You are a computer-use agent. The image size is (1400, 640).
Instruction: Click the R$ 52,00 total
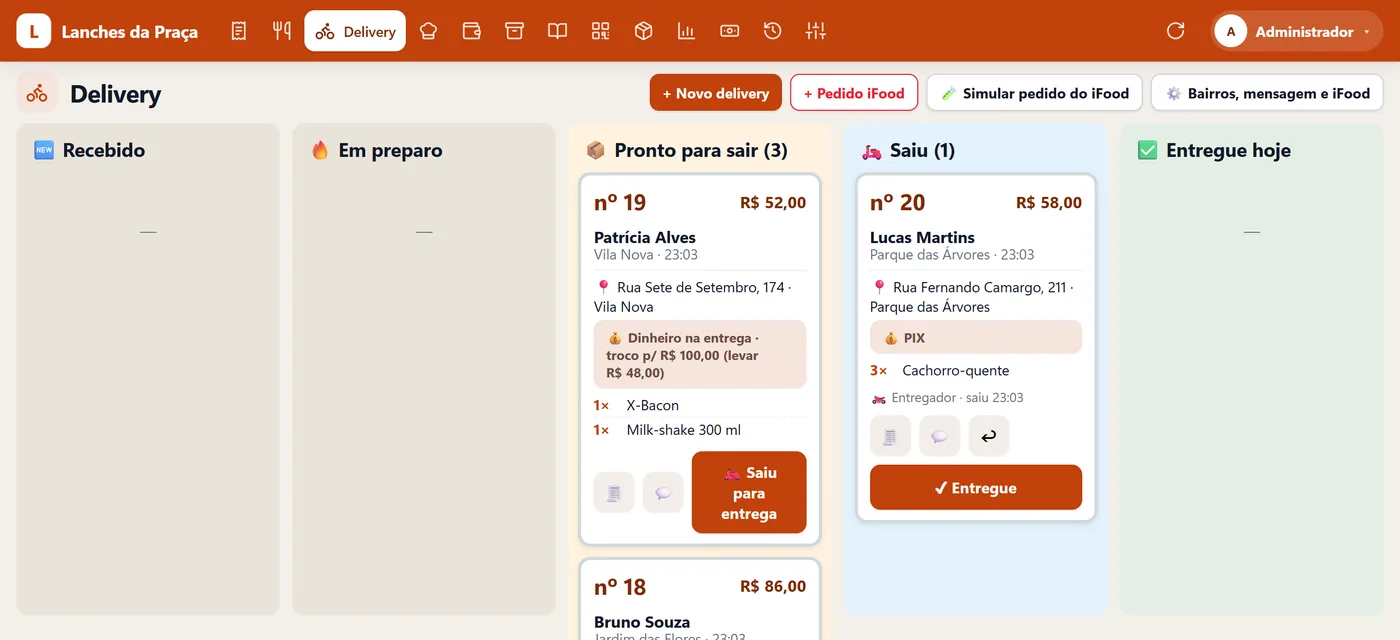click(773, 202)
